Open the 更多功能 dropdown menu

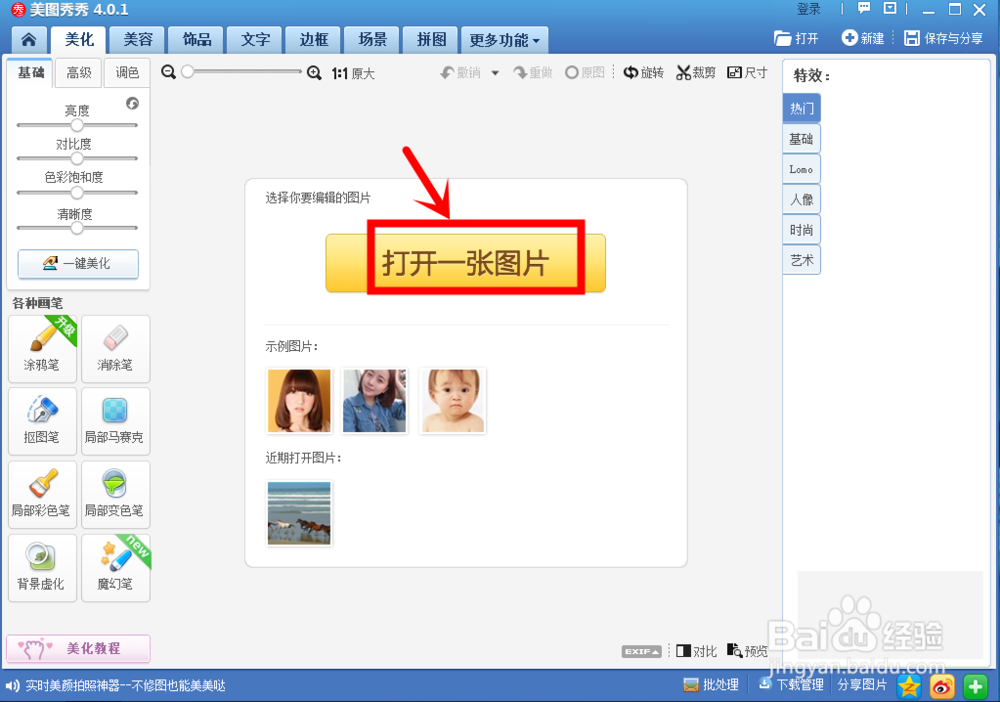point(503,39)
